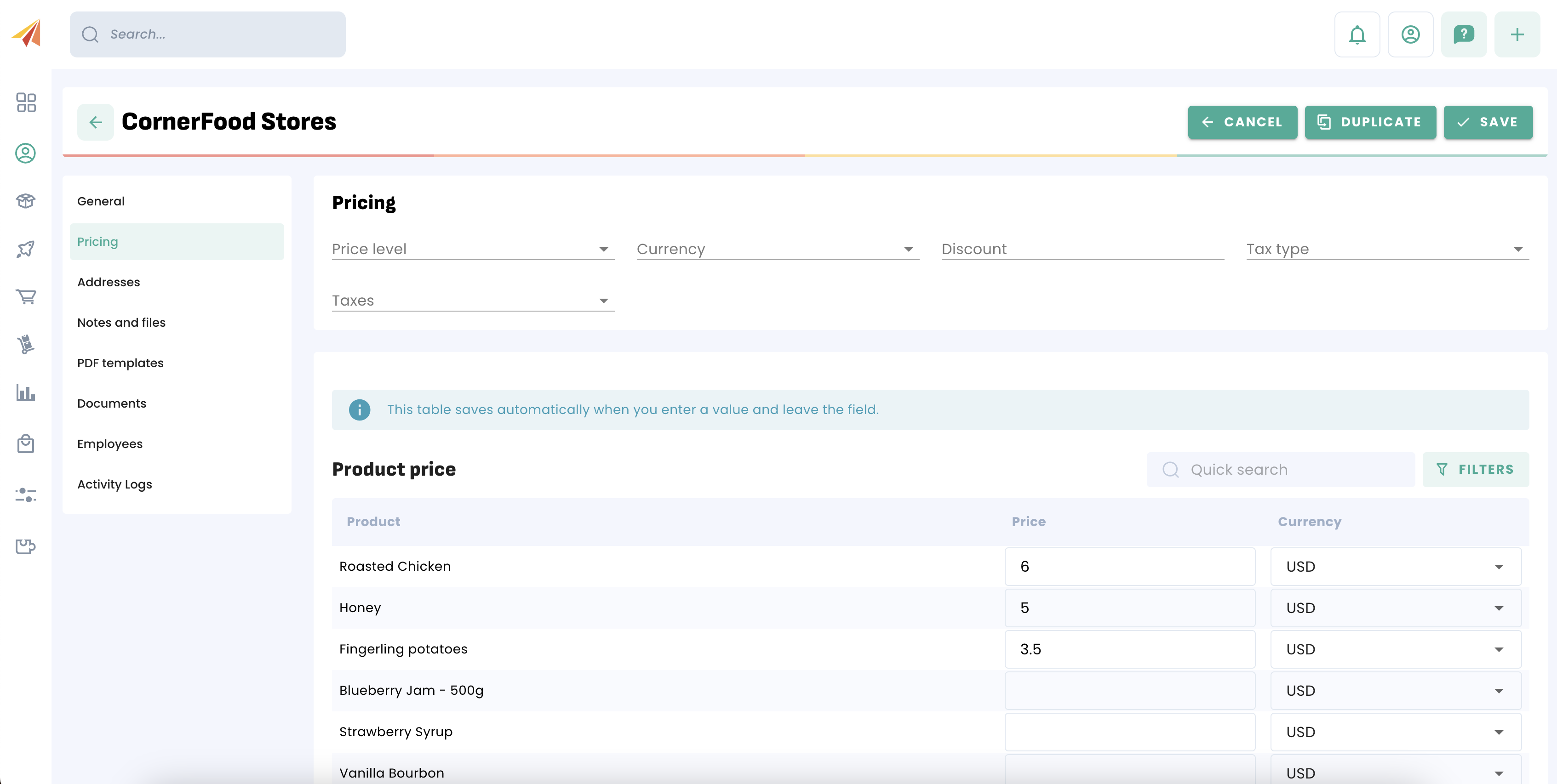Screen dimensions: 1557x784
Task: Click the rocket icon in sidebar
Action: [x=25, y=249]
